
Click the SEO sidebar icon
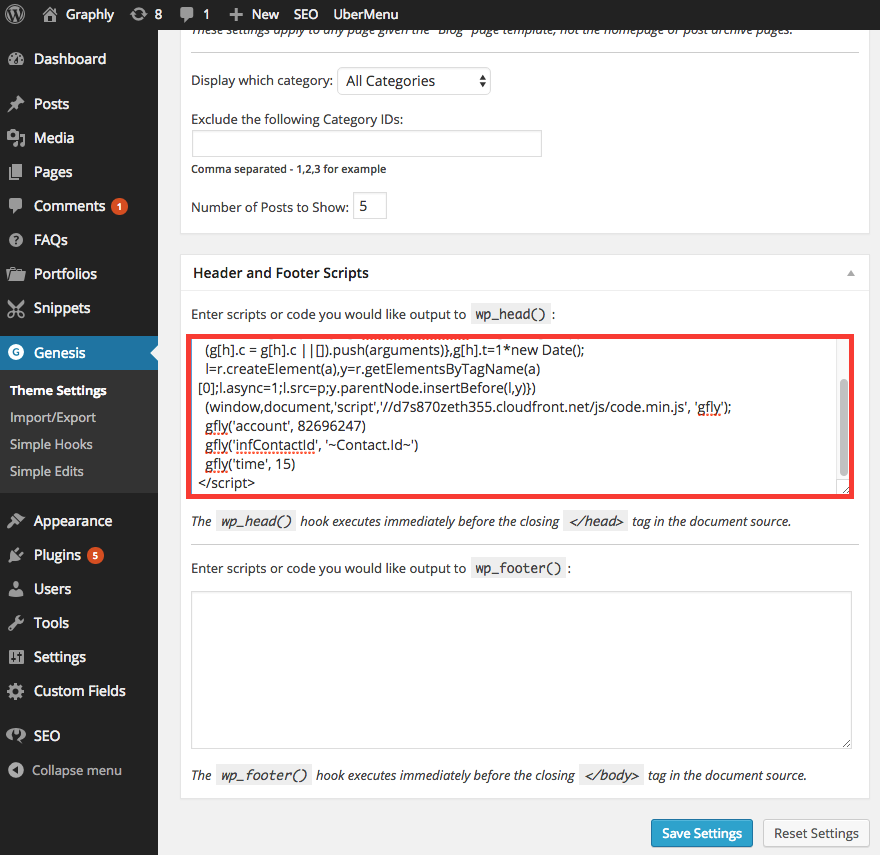coord(16,735)
